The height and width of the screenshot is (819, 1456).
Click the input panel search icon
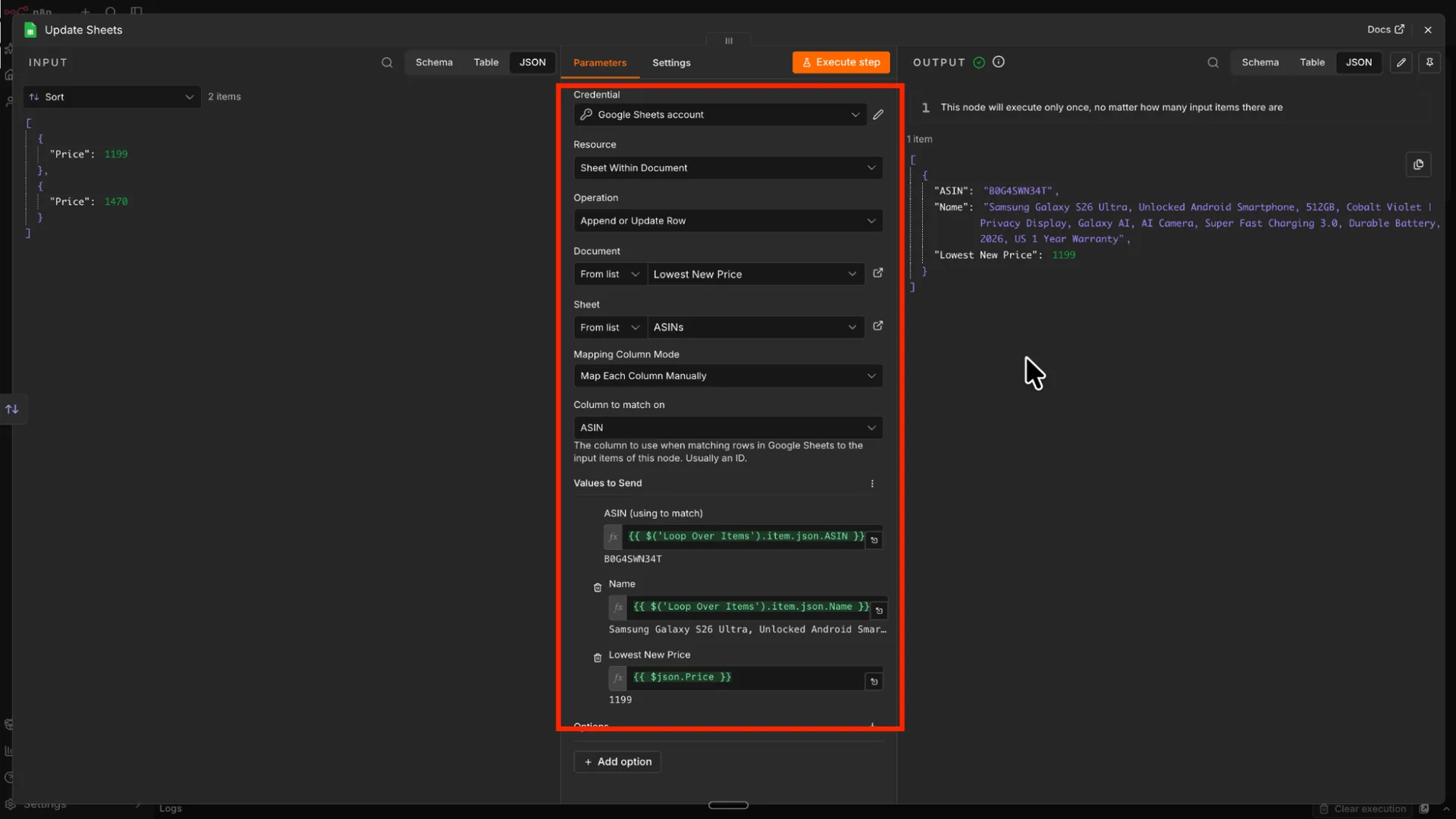point(387,63)
